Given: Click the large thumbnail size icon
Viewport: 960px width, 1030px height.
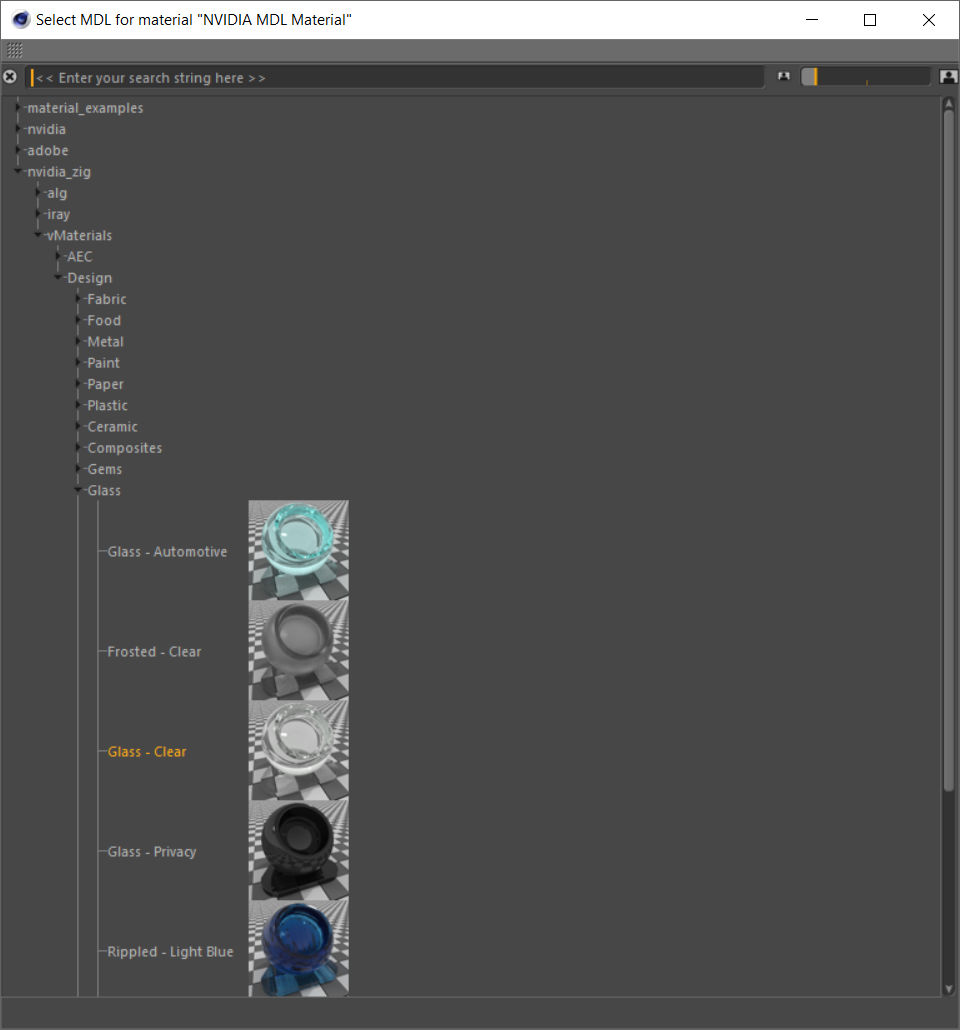Looking at the screenshot, I should tap(948, 77).
